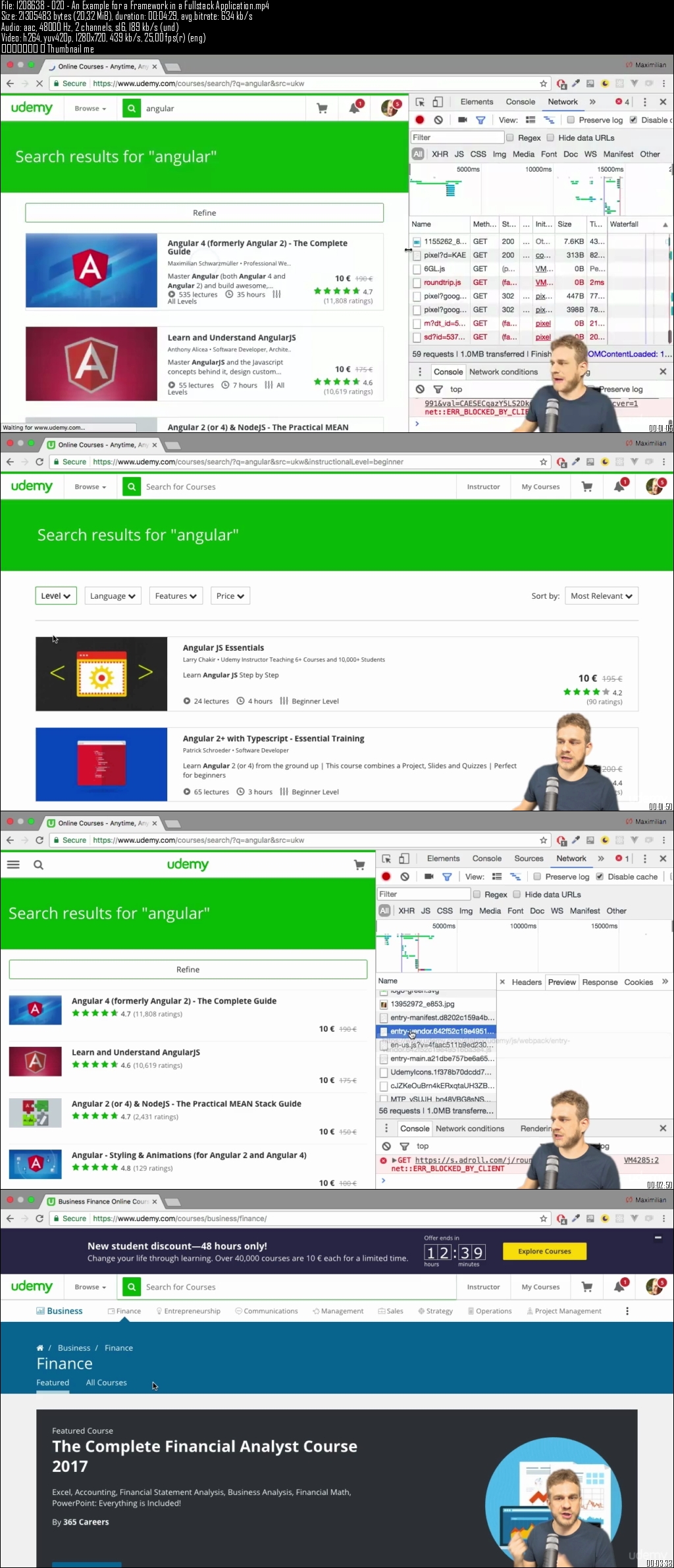
Task: Toggle device toolbar icon in DevTools showing 4 errors
Action: click(x=438, y=102)
